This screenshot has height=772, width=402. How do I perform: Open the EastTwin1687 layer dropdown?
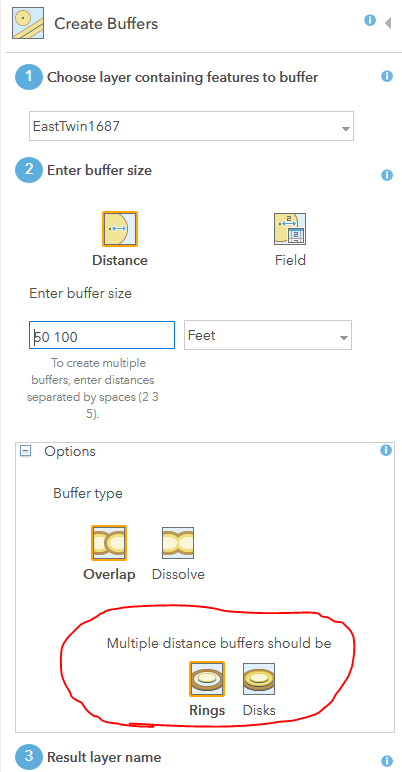click(x=191, y=127)
